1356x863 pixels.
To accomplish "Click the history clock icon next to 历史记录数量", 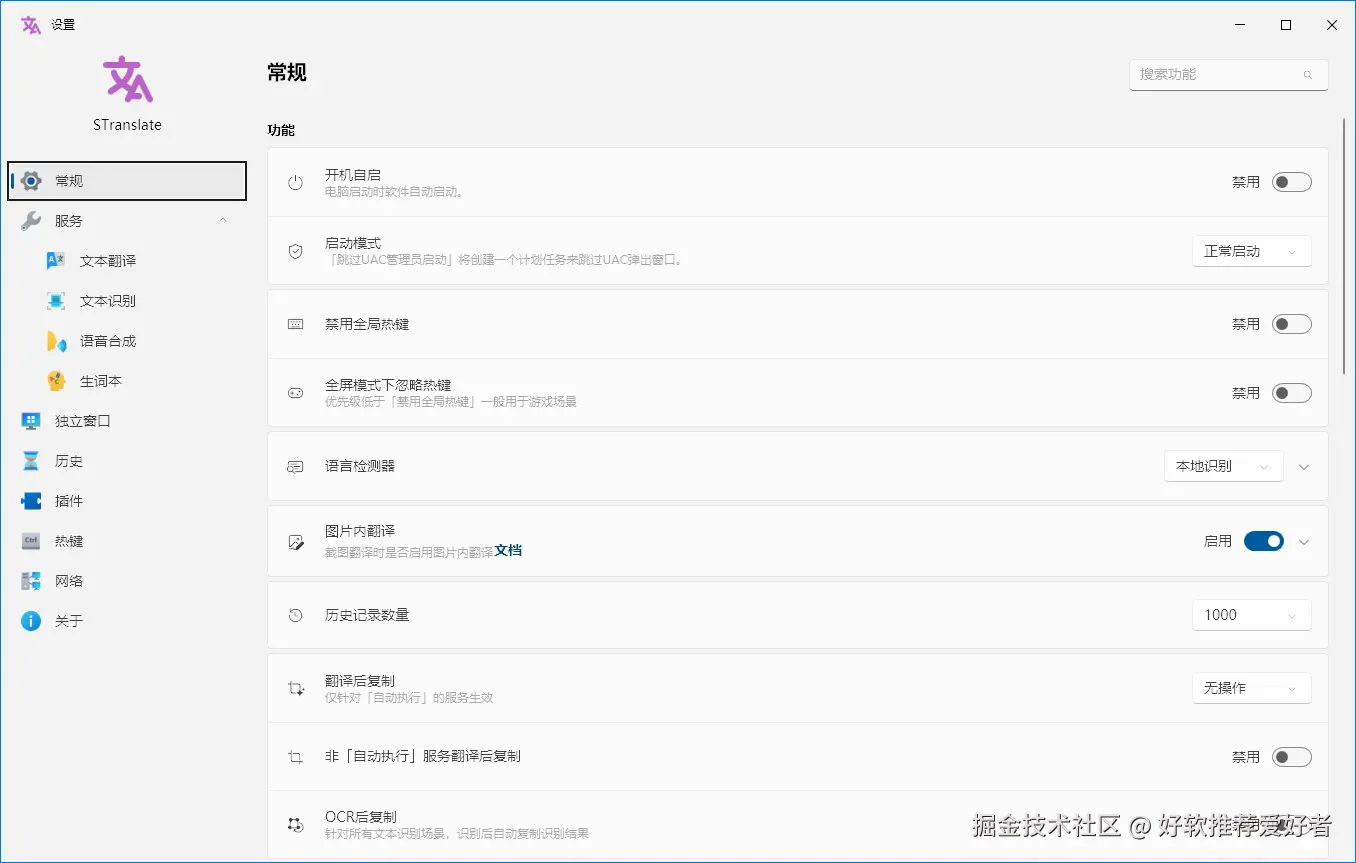I will [295, 615].
